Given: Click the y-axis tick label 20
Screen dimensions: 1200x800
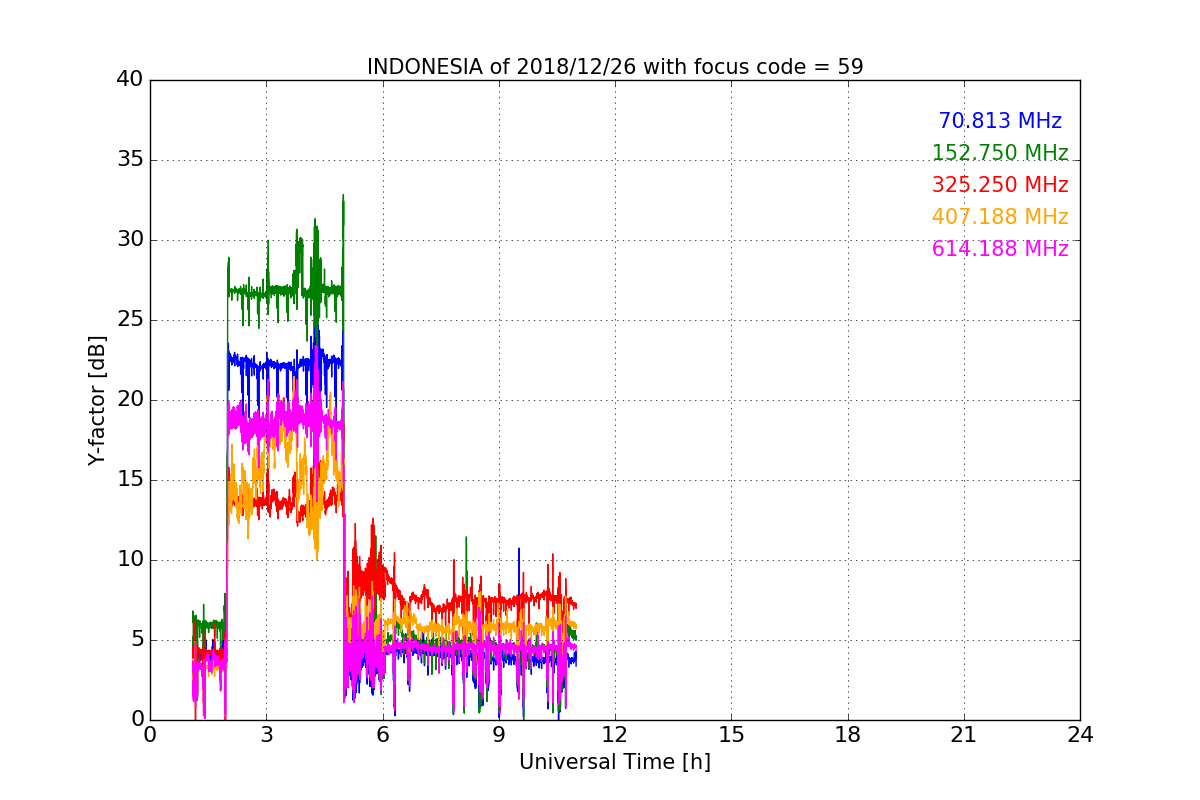Looking at the screenshot, I should (130, 400).
